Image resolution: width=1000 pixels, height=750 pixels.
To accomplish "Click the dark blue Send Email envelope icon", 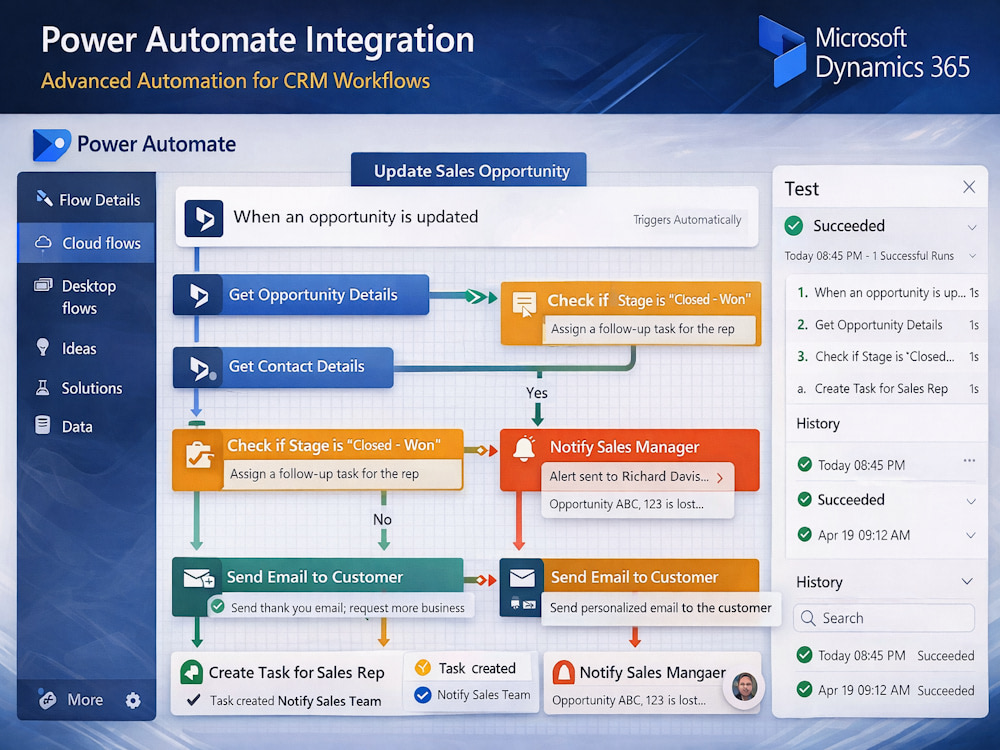I will click(522, 578).
